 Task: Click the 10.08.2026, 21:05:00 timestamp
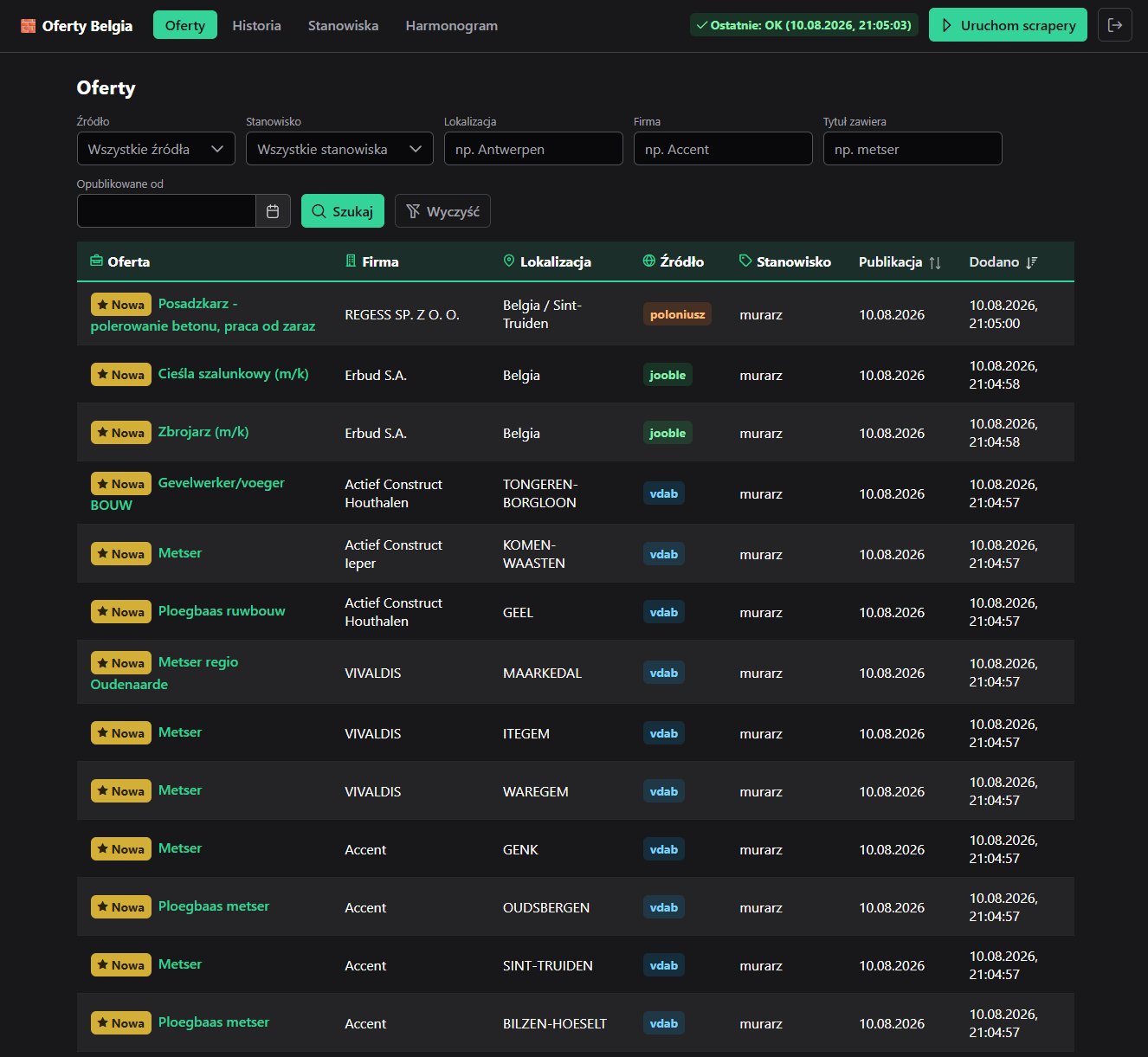(1003, 314)
